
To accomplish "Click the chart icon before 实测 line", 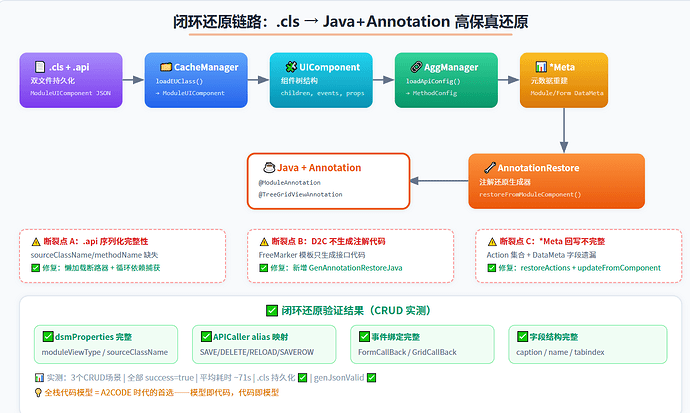I will click(39, 377).
